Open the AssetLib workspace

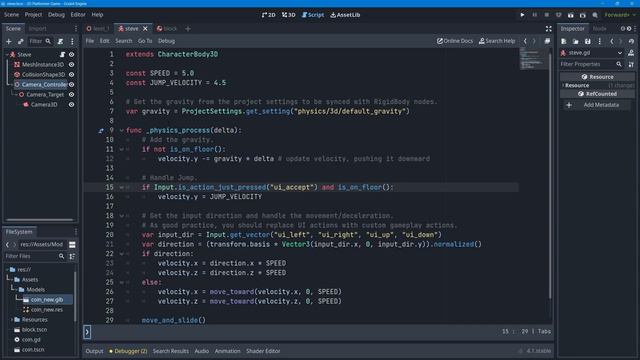[345, 15]
